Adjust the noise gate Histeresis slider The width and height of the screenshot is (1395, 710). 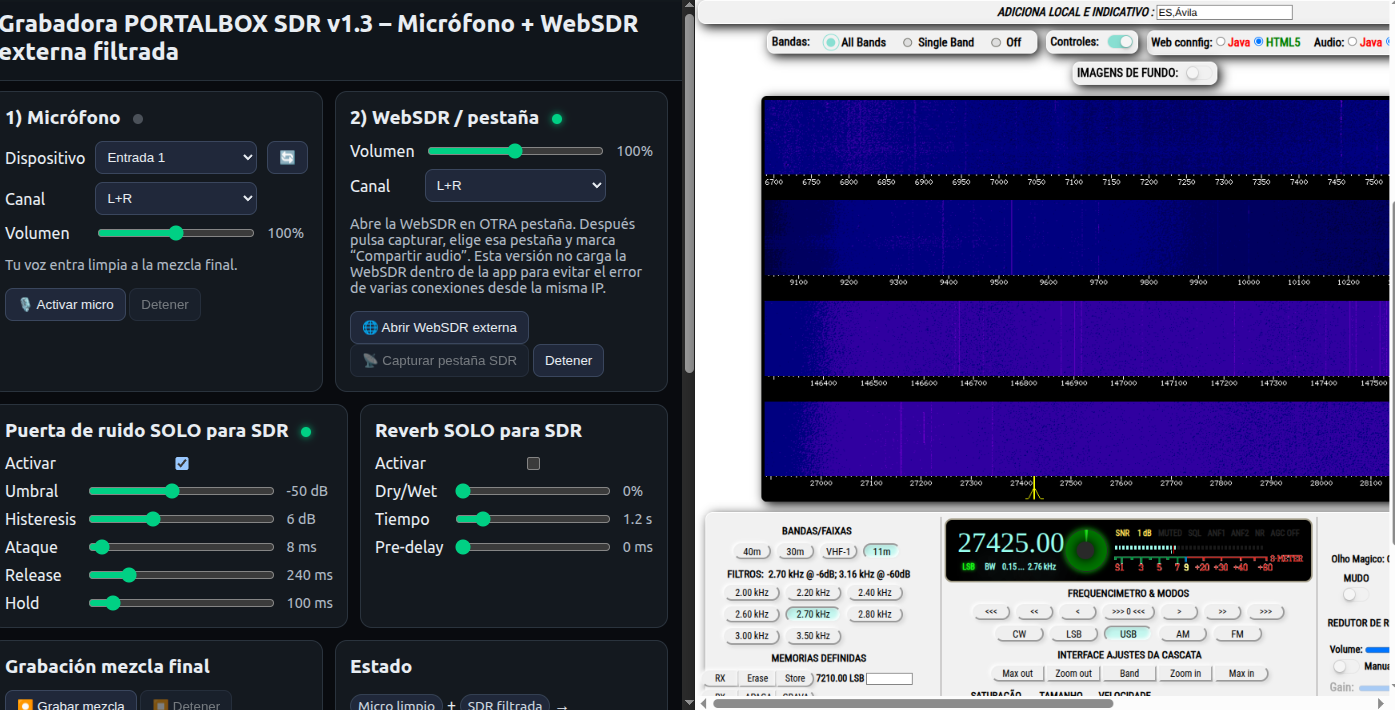181,519
